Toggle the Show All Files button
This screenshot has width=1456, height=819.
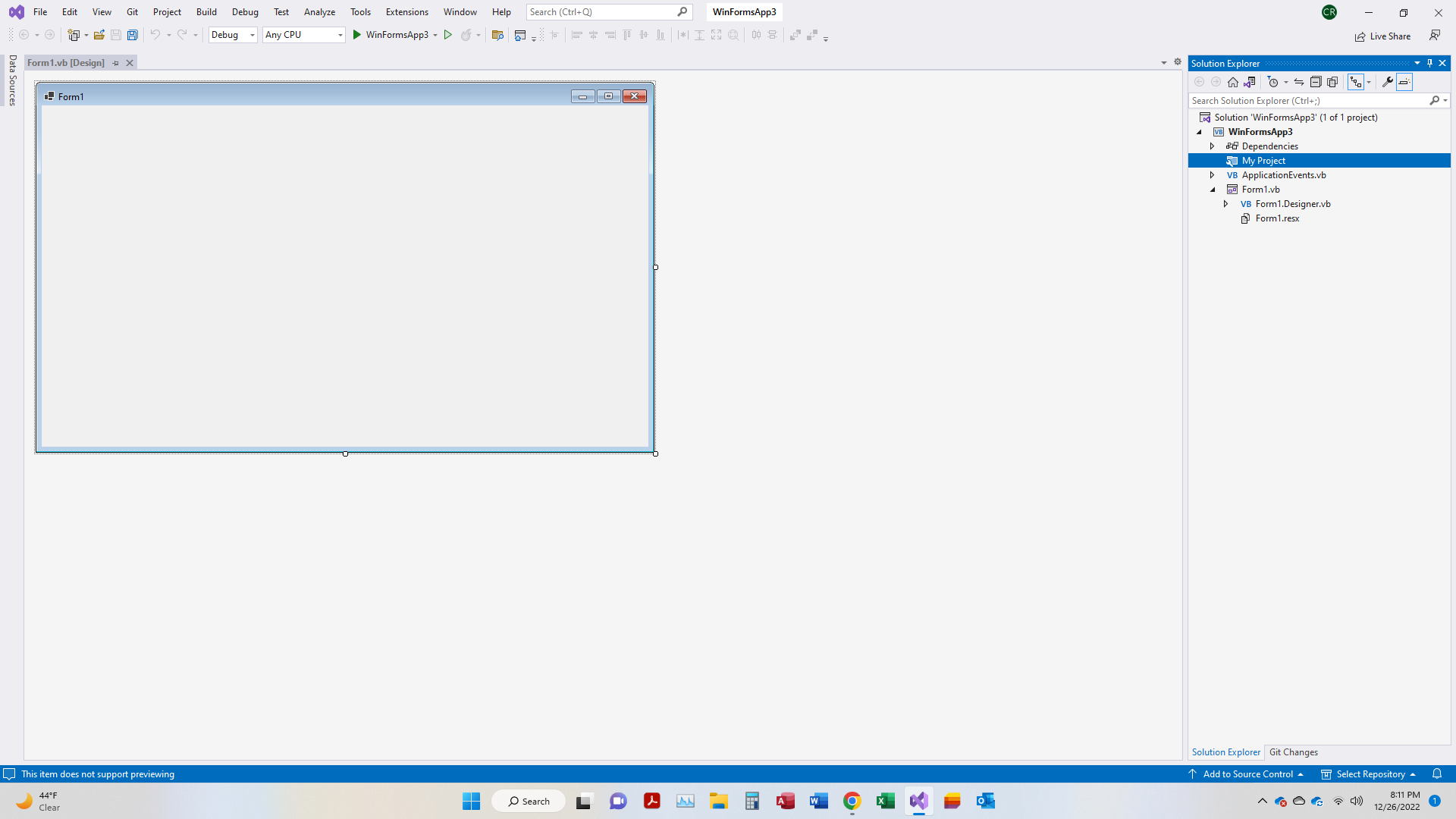1332,82
